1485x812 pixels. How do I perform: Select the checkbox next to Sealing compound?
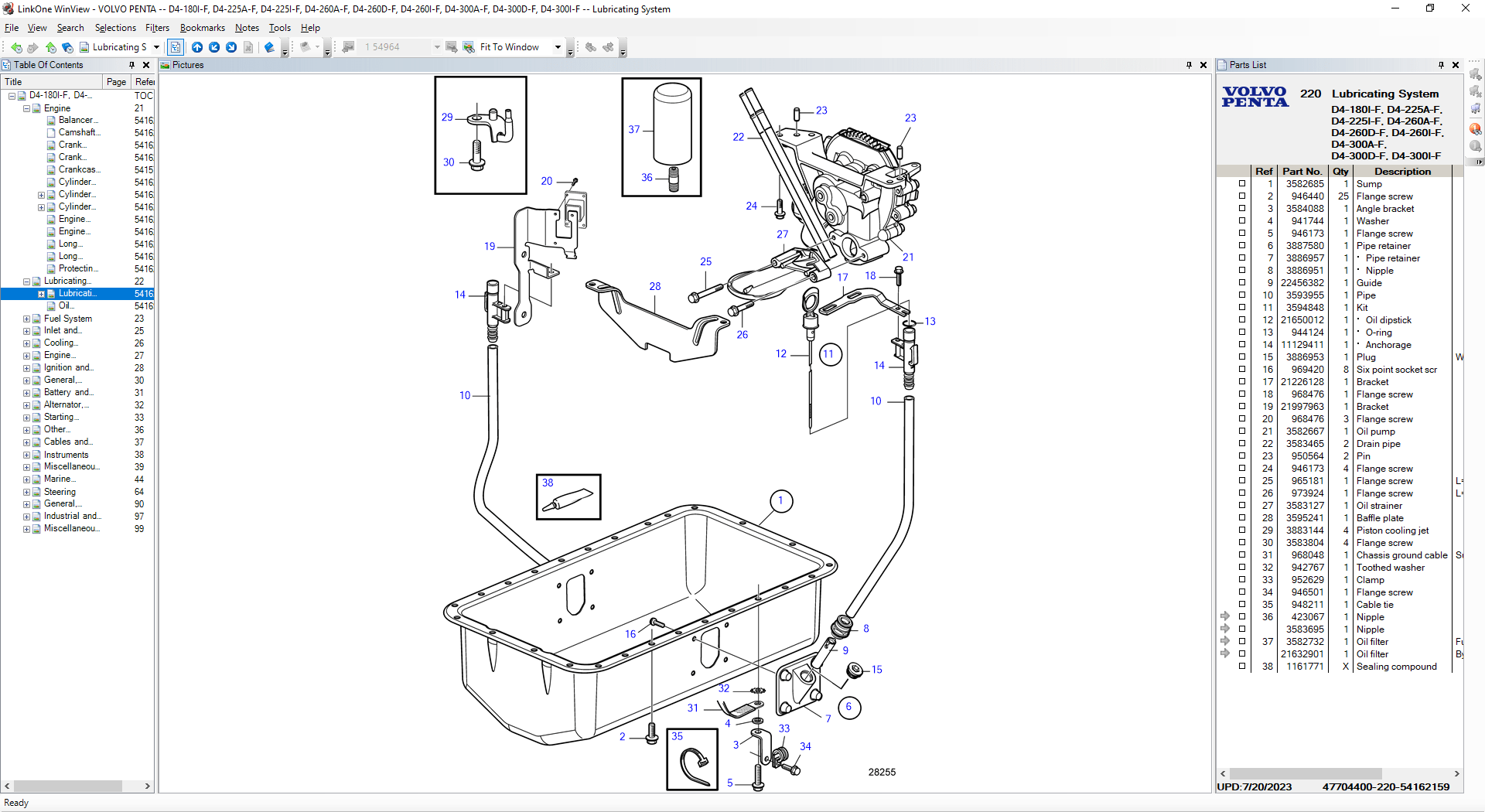[1242, 667]
